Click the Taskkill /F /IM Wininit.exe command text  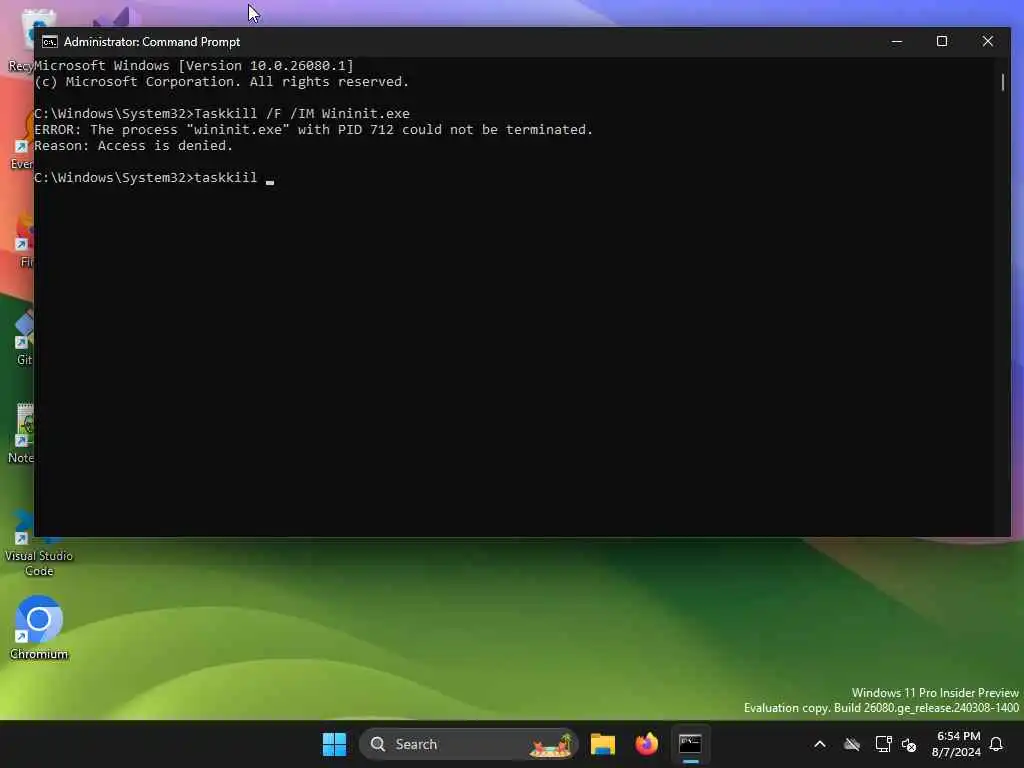(302, 114)
